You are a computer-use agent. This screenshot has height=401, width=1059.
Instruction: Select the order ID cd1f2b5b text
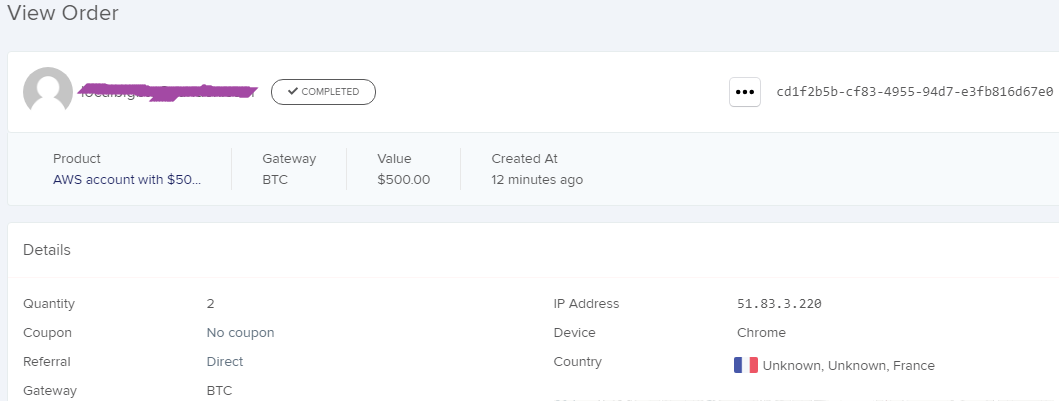914,92
